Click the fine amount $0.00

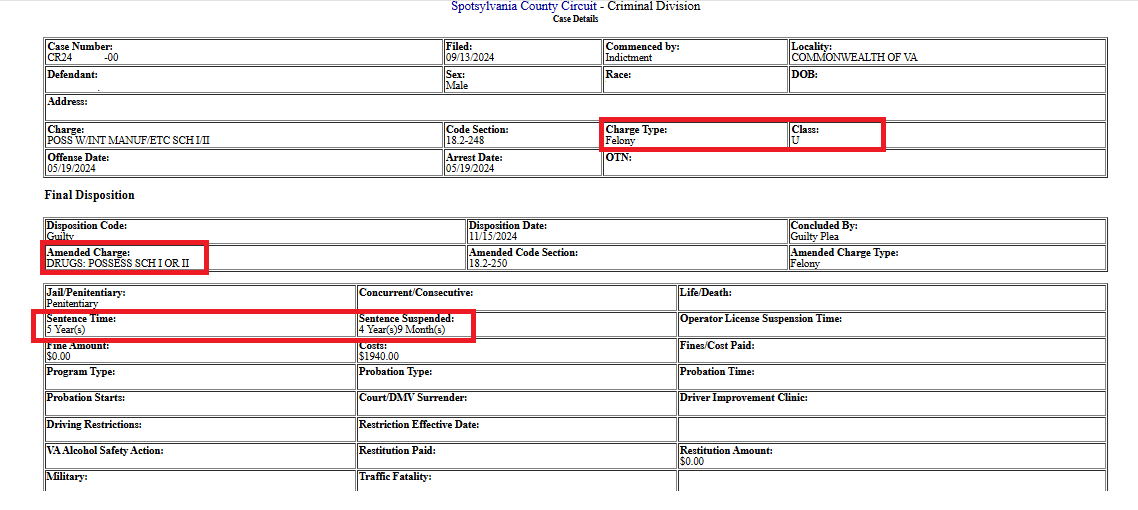pyautogui.click(x=60, y=356)
